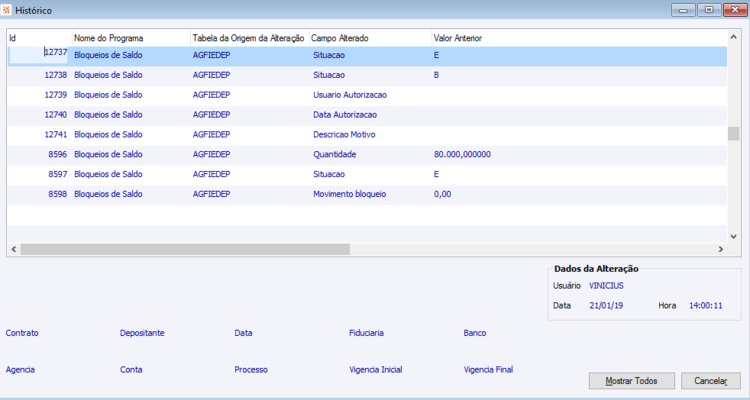Click the Vigencia Inicial label

375,369
